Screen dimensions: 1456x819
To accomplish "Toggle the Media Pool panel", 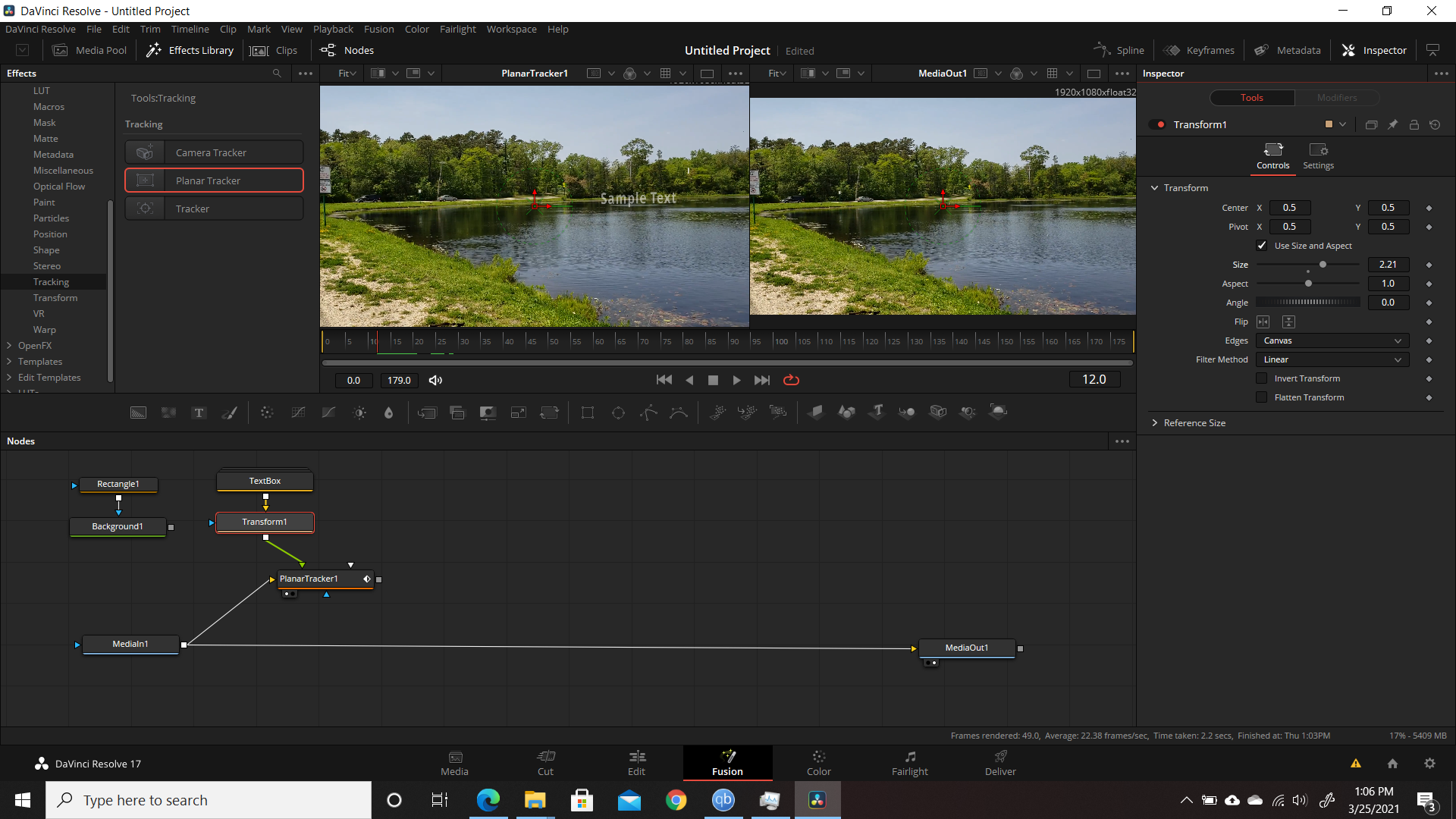I will (89, 50).
